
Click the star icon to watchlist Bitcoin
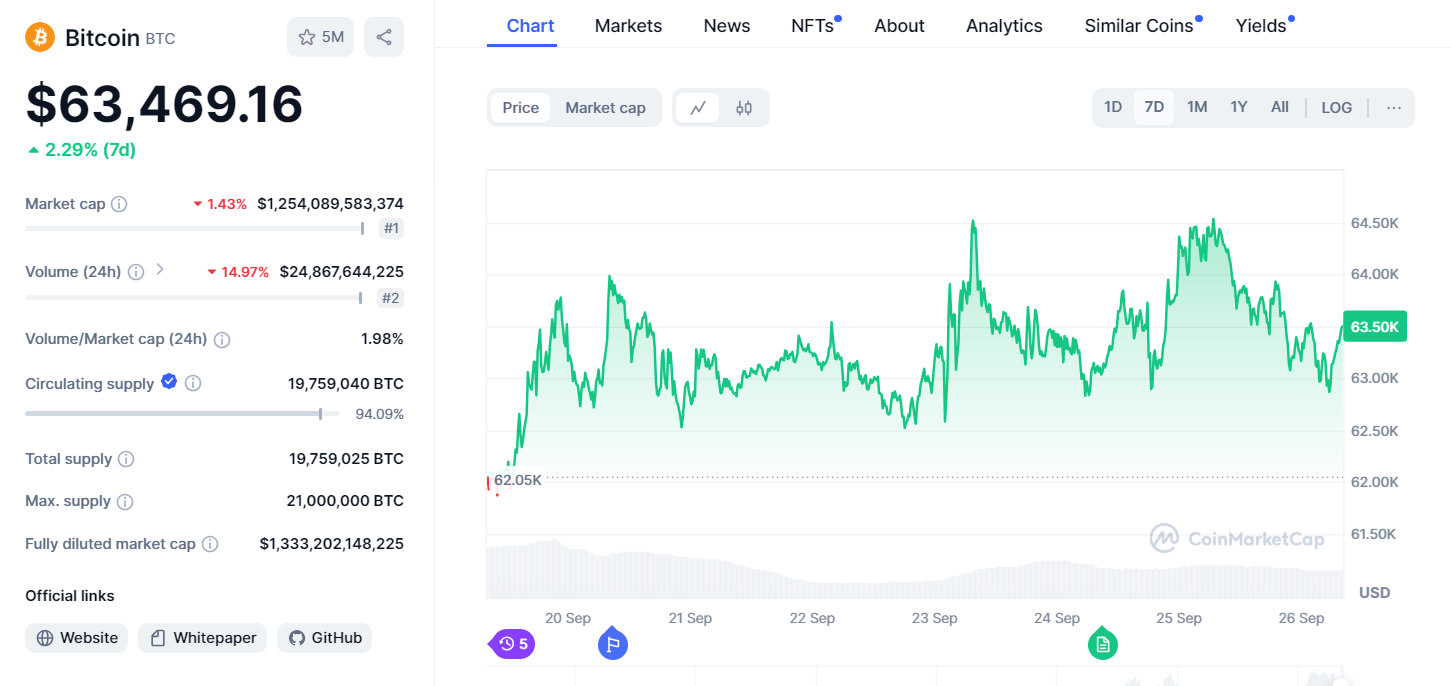coord(305,35)
